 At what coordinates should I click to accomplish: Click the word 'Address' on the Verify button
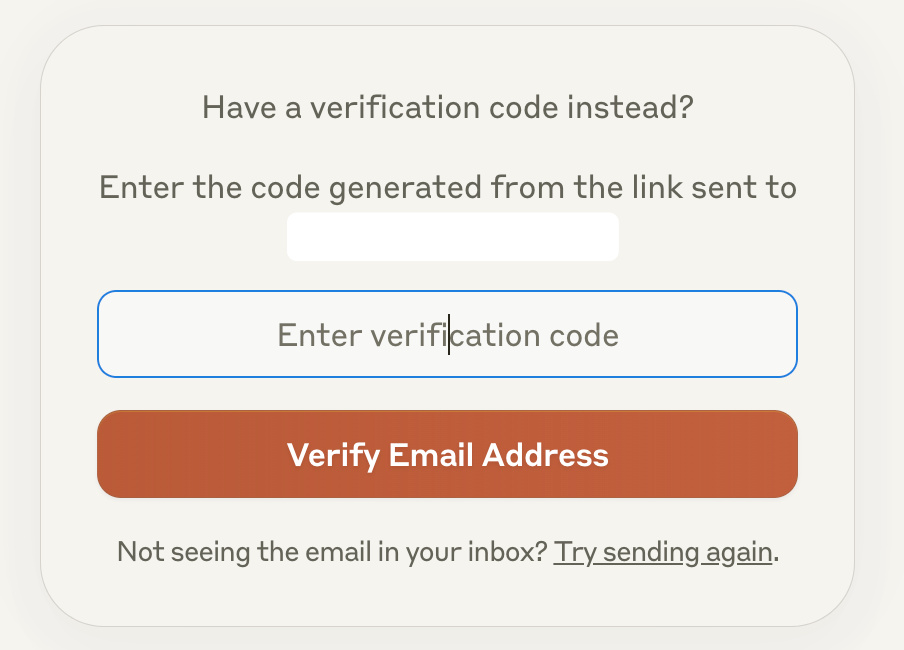[x=545, y=455]
